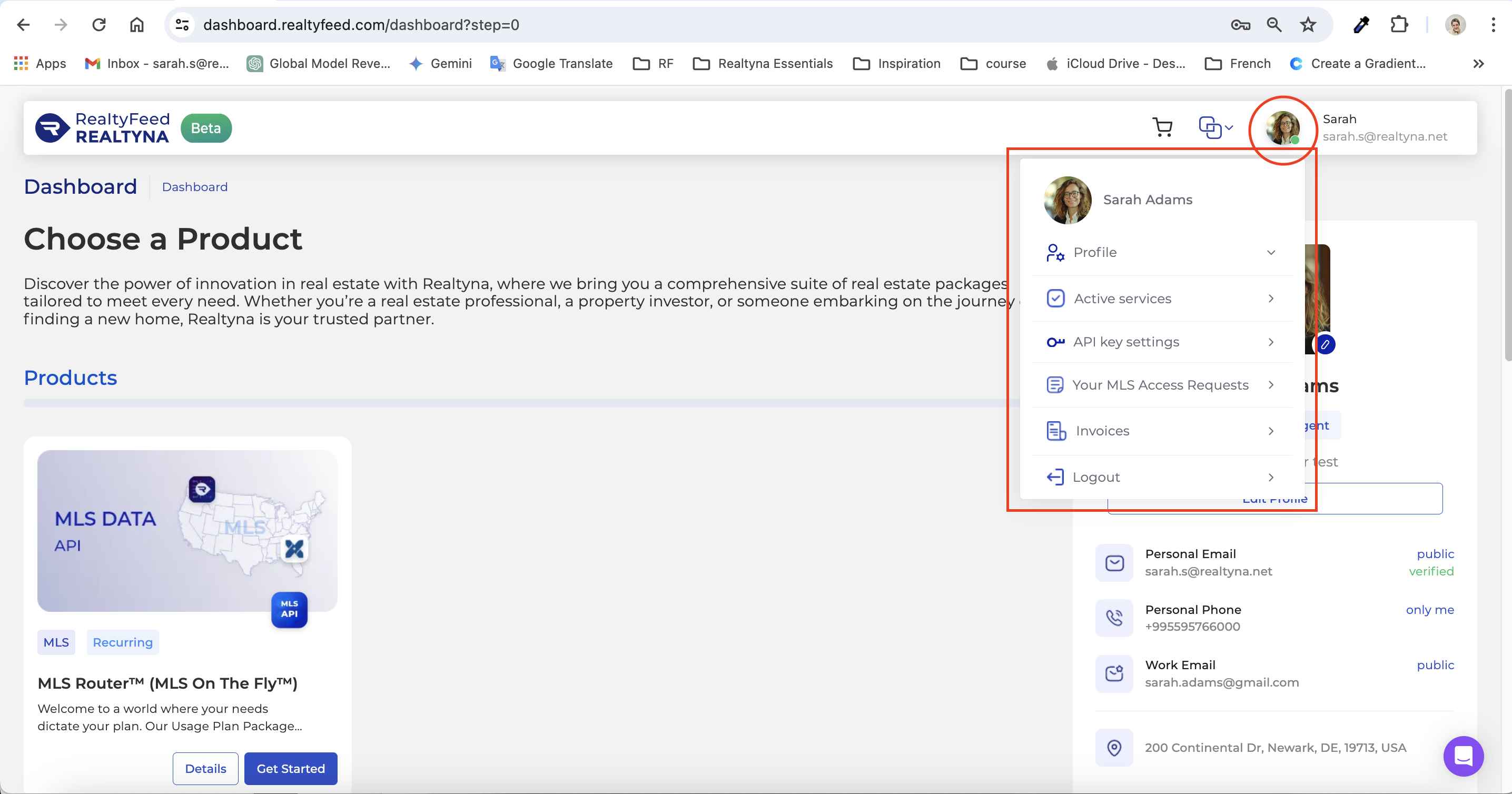Click the Logout arrow icon
Viewport: 1512px width, 794px height.
1055,477
